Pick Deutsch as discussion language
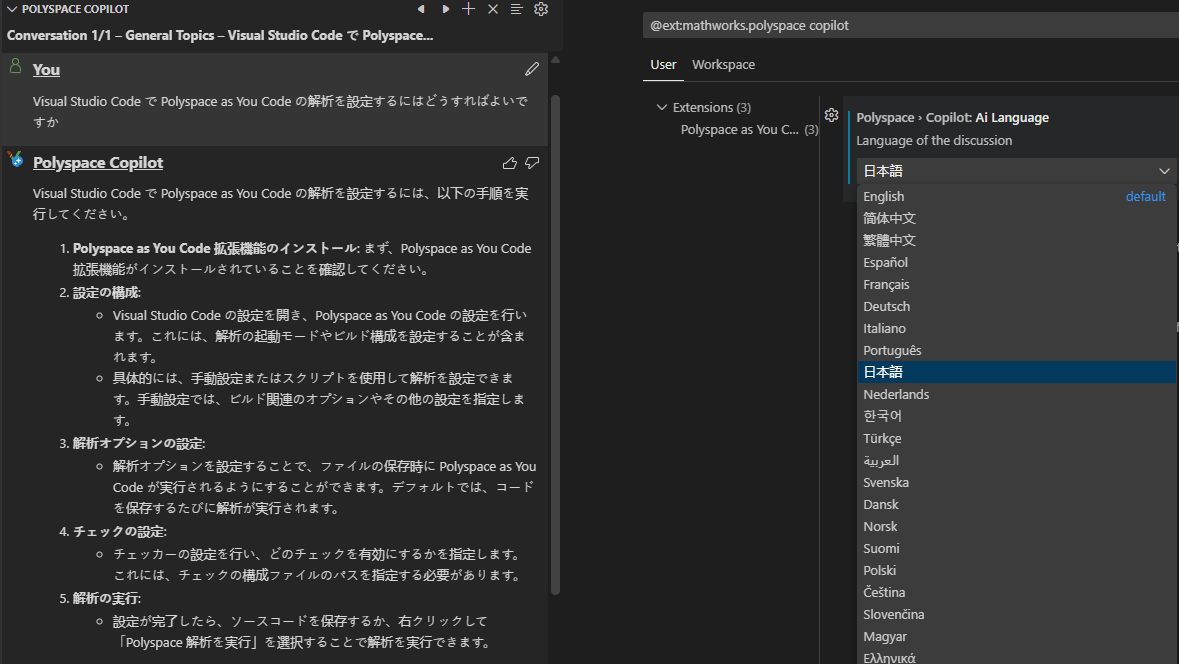 point(886,307)
